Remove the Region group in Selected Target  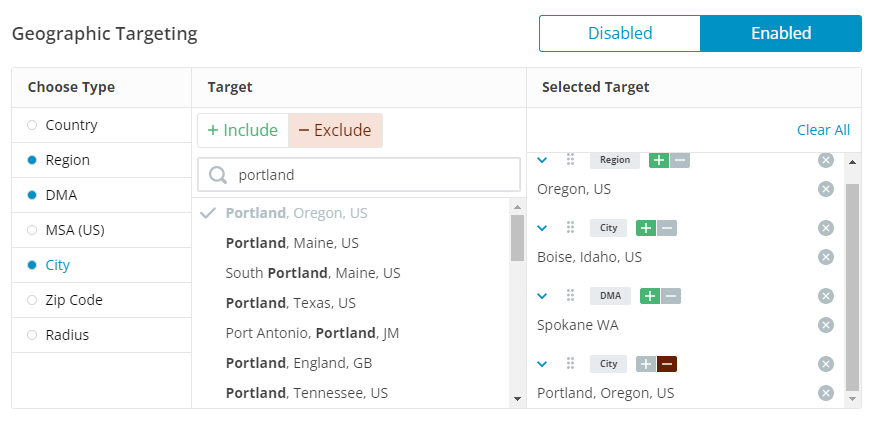click(x=826, y=160)
